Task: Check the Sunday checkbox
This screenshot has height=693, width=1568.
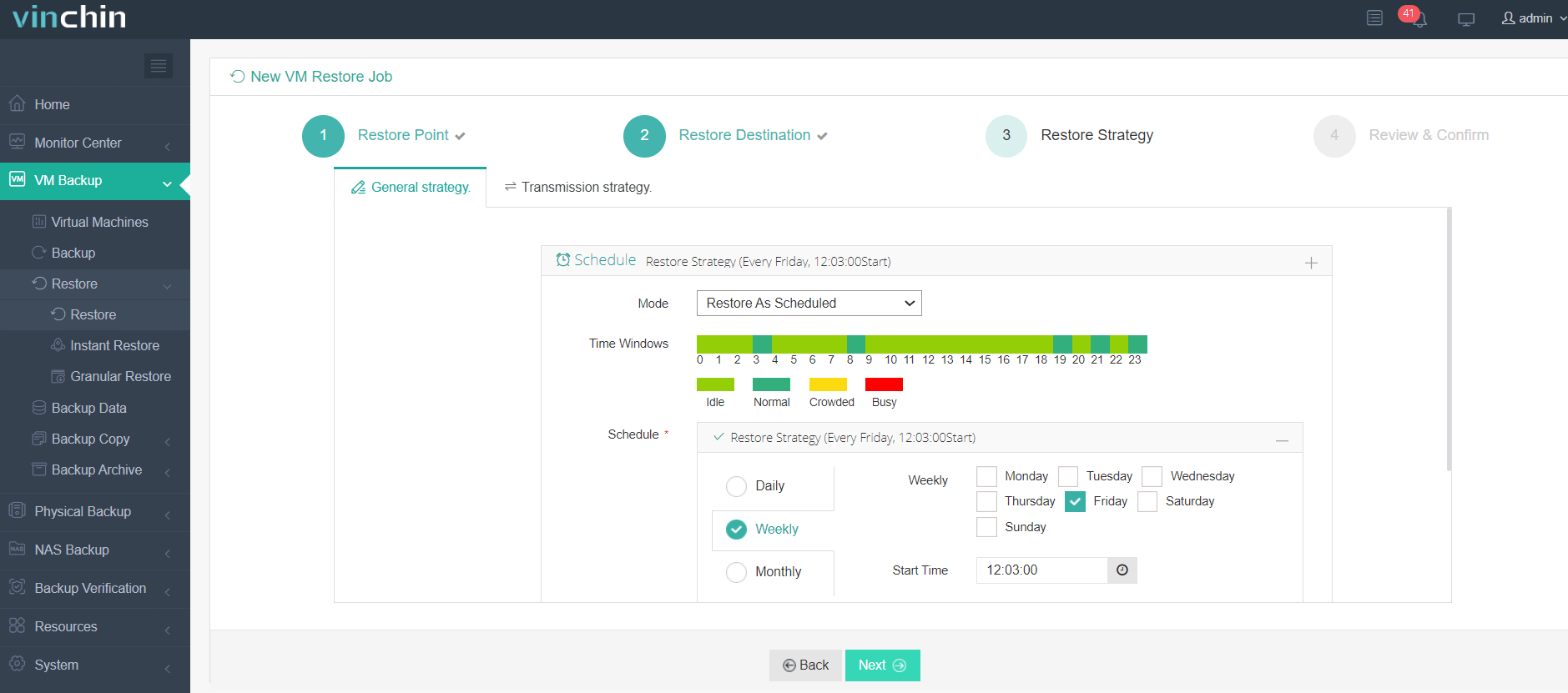Action: point(986,527)
